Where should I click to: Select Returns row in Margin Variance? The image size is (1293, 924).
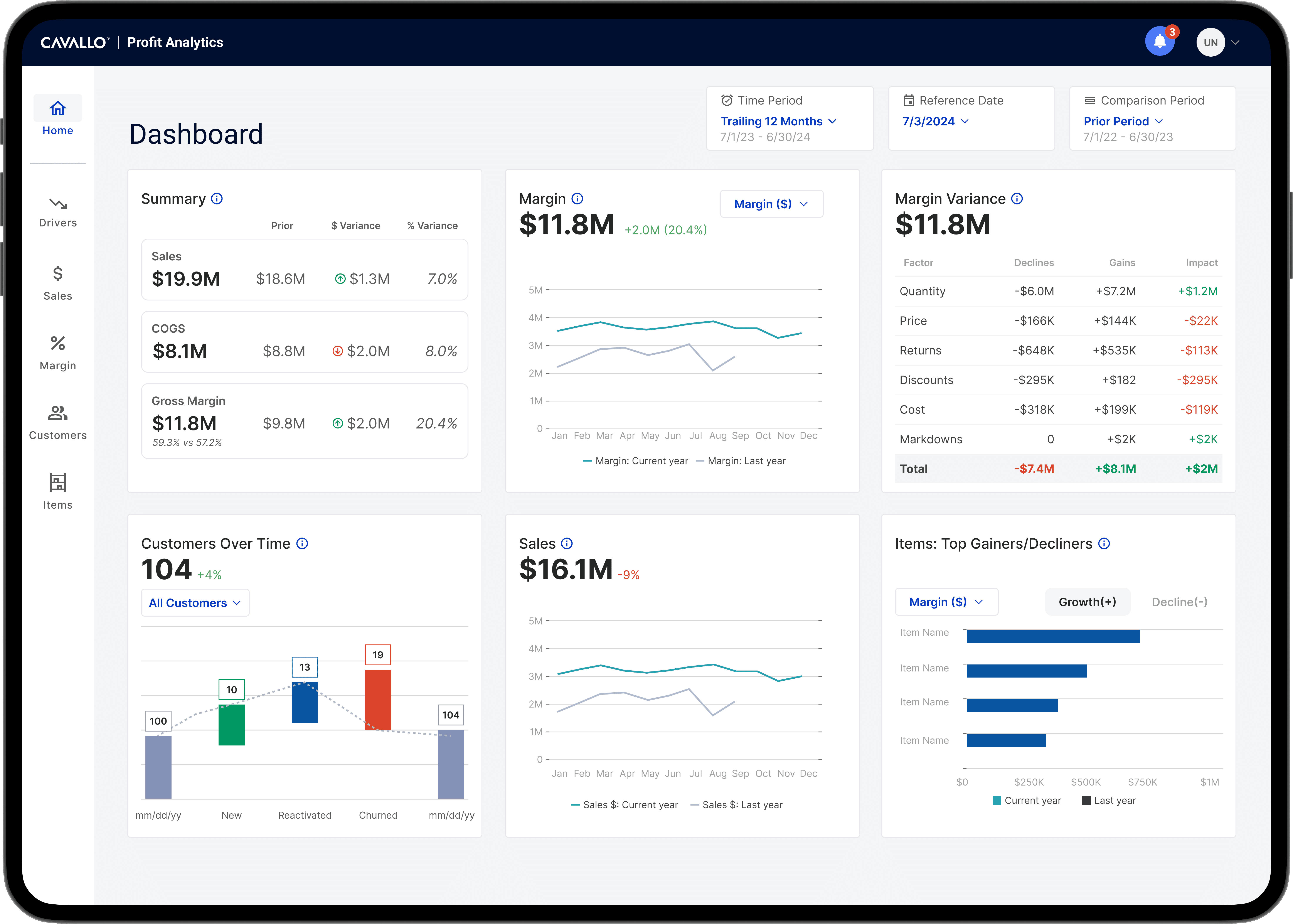1059,351
